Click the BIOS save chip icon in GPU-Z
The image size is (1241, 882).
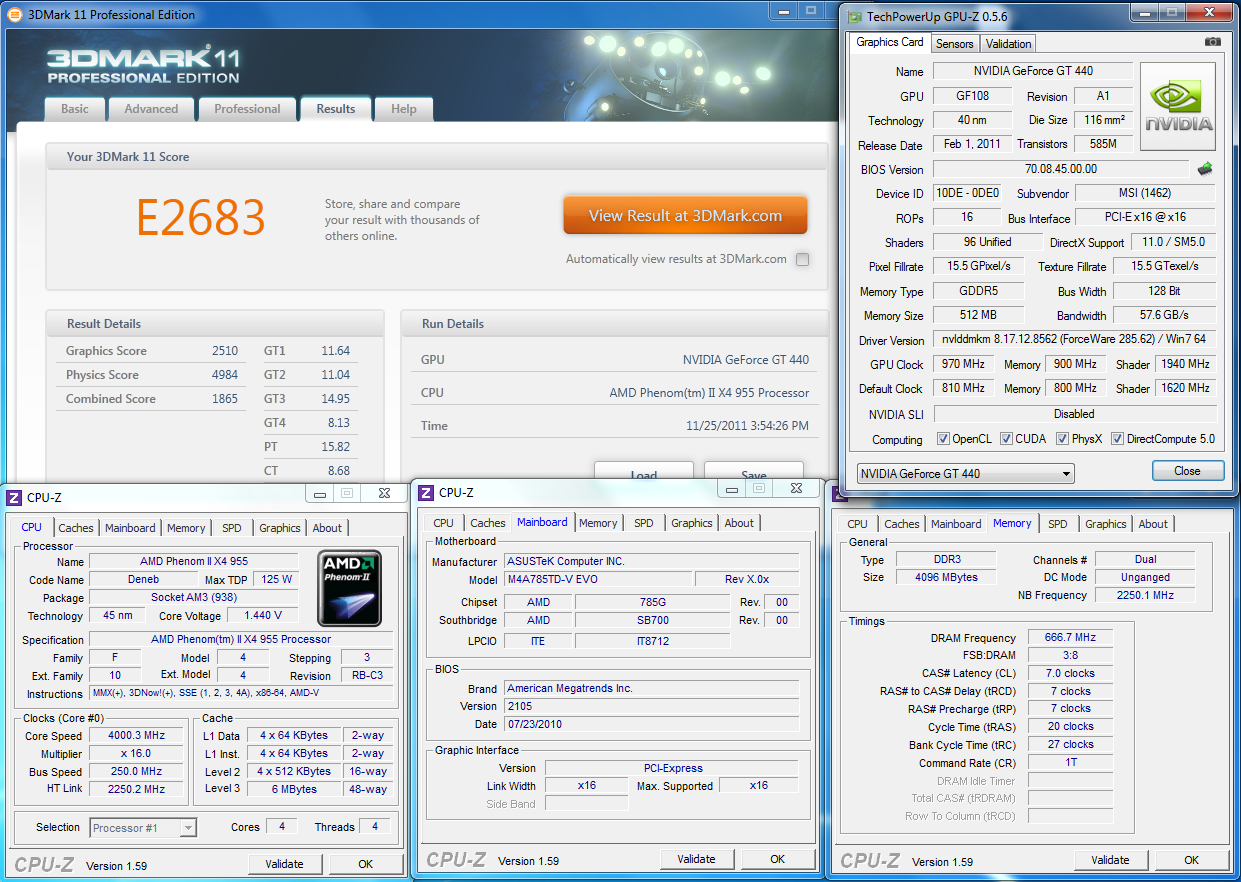1205,169
